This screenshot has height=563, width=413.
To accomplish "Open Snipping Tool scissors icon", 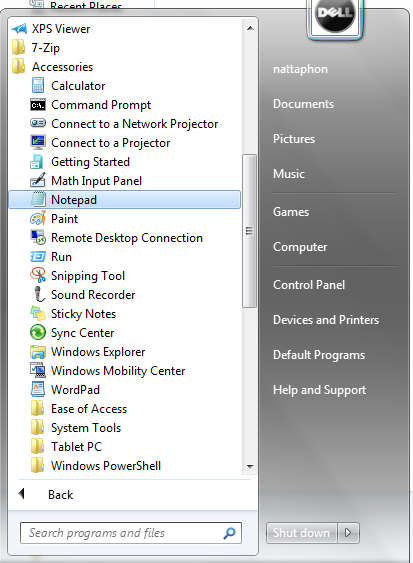I will [38, 275].
